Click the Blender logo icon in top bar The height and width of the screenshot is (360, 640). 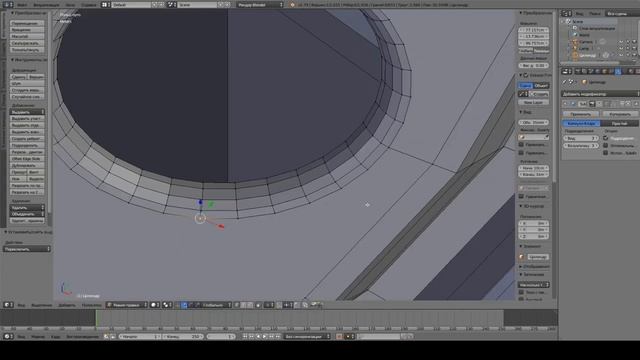point(292,4)
